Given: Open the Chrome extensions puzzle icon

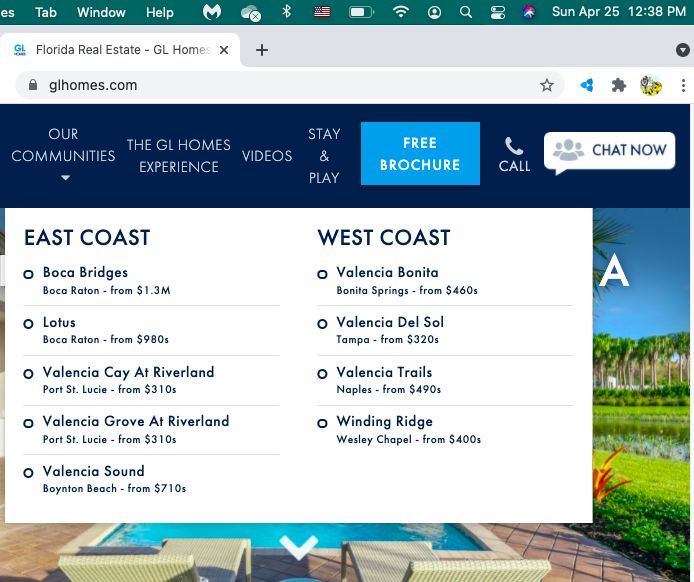Looking at the screenshot, I should [619, 85].
